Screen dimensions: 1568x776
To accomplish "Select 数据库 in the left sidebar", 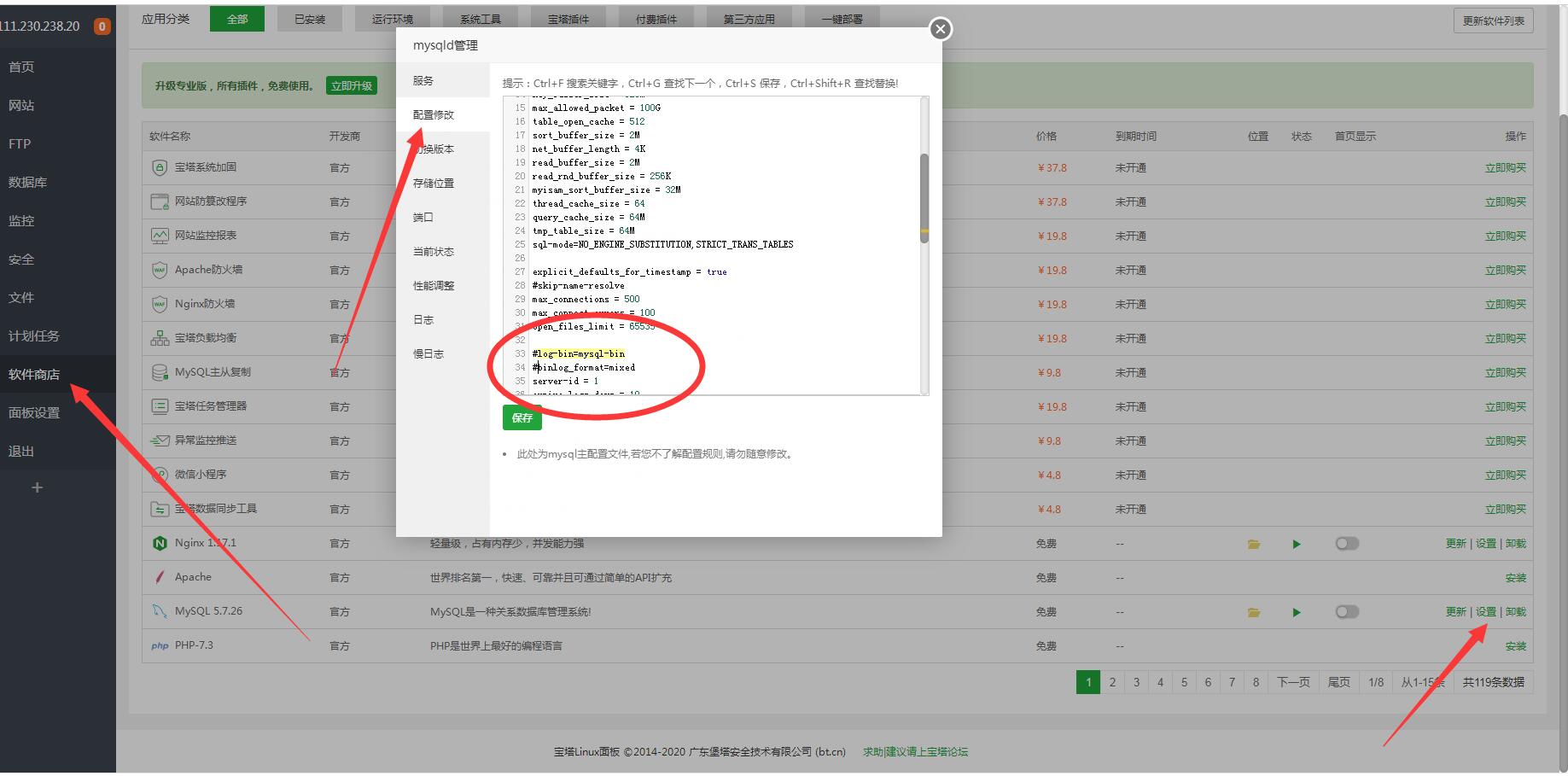I will [28, 183].
